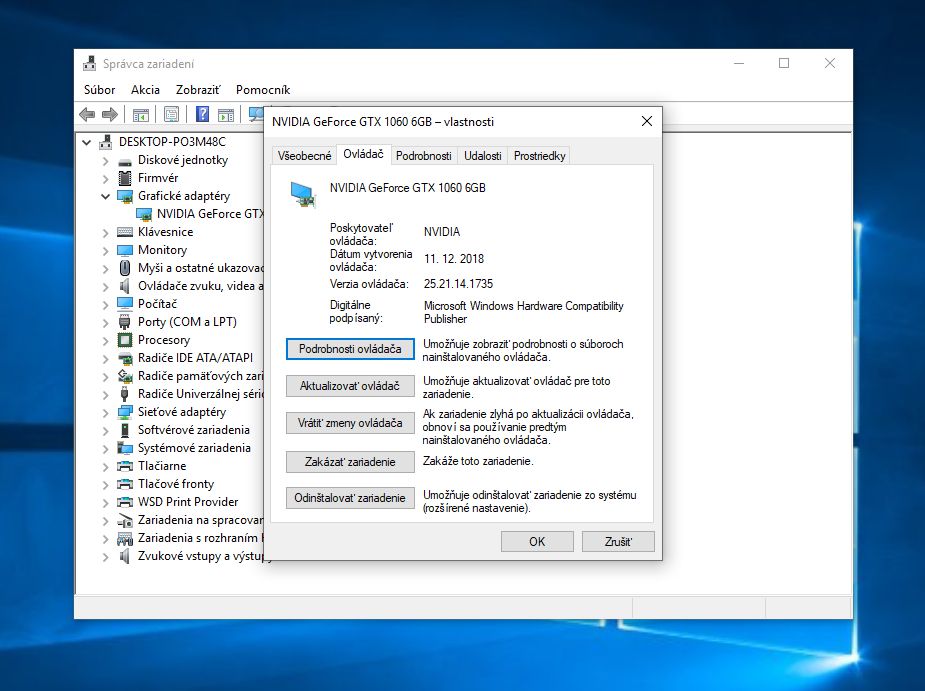Click the Vrátiť zmeny ovládača button
925x691 pixels.
coord(350,423)
